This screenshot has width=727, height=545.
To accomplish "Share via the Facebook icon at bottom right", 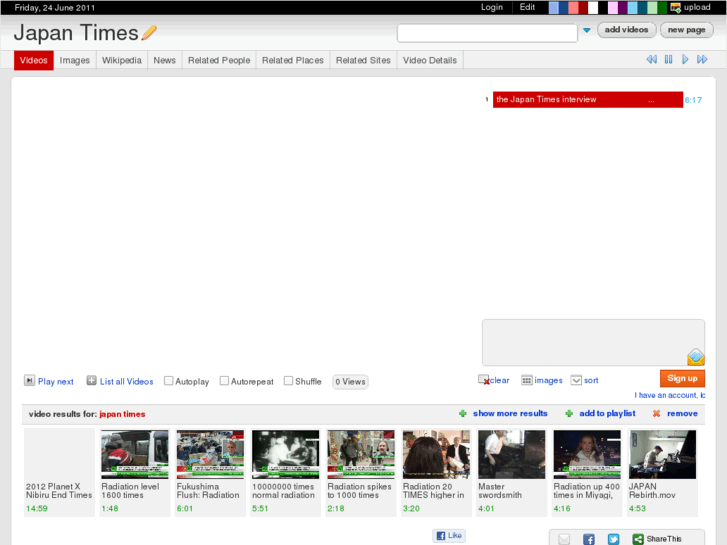I will (x=589, y=539).
